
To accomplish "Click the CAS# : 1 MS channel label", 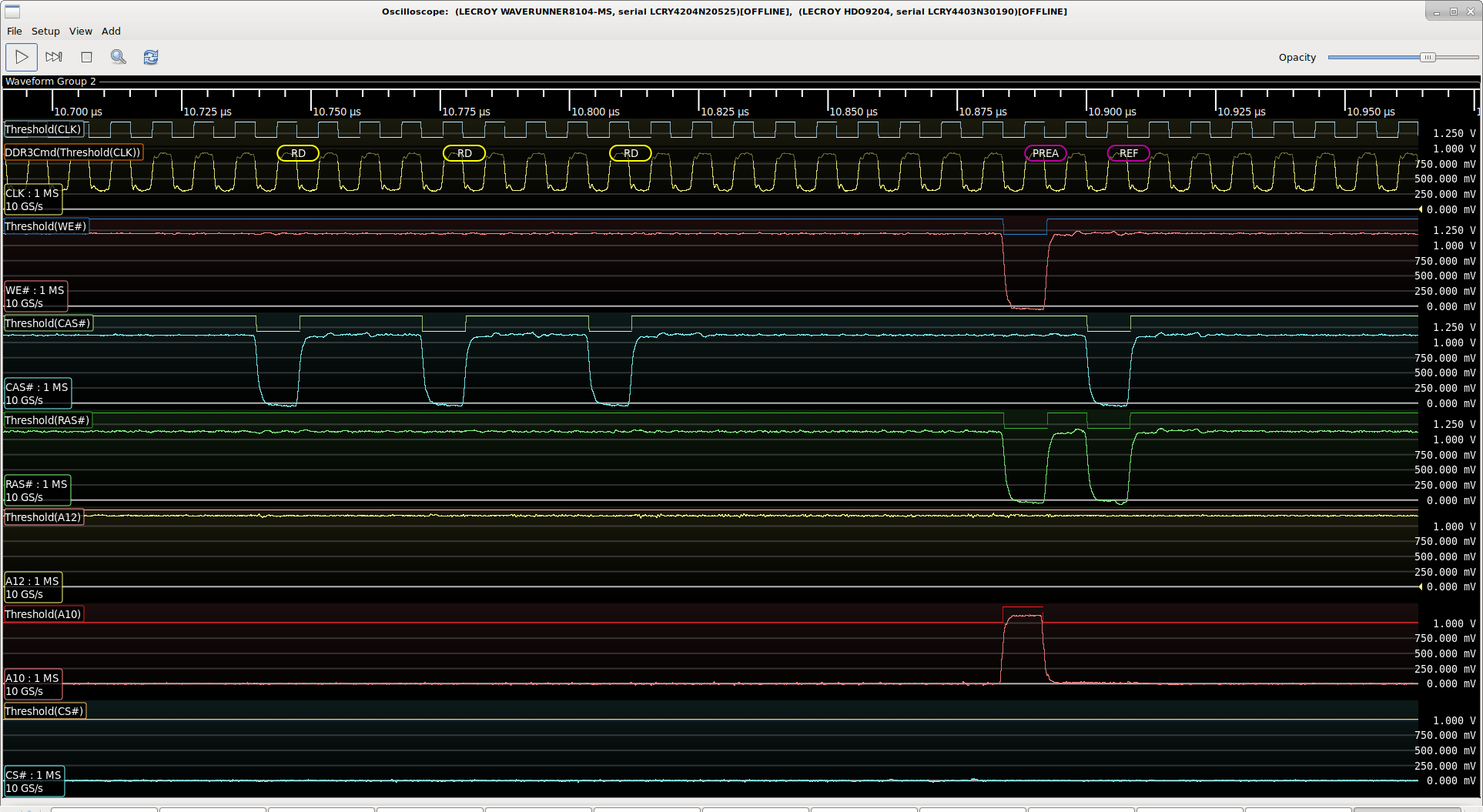I will 37,393.
